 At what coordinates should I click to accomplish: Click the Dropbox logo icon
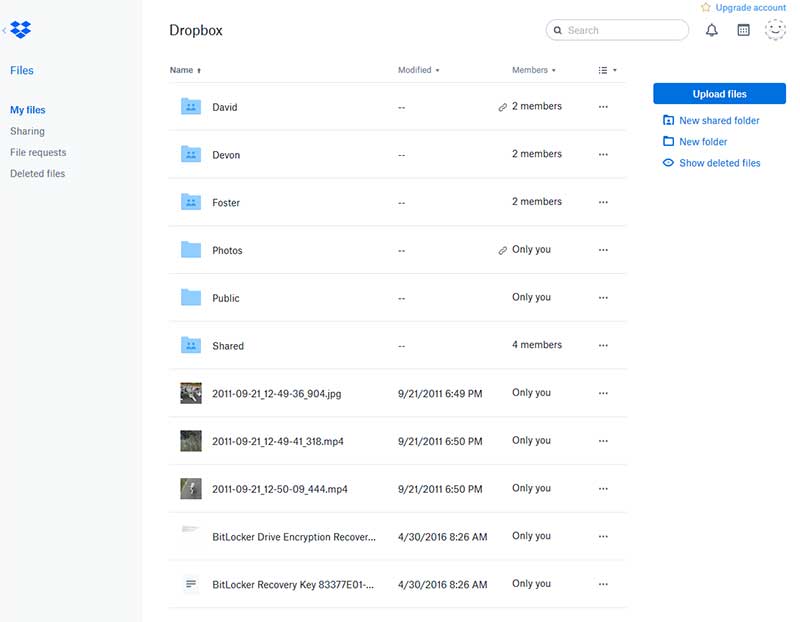[x=20, y=31]
